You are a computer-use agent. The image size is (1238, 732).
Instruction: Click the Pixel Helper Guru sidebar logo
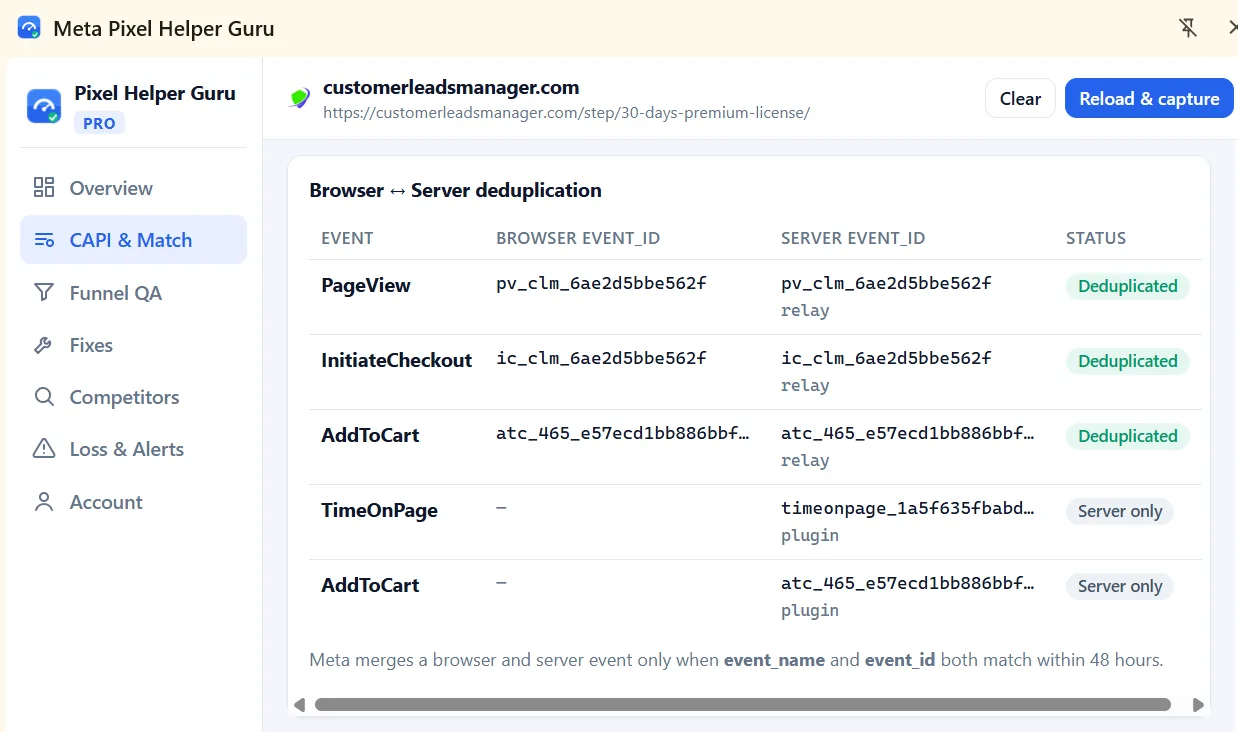pyautogui.click(x=44, y=106)
